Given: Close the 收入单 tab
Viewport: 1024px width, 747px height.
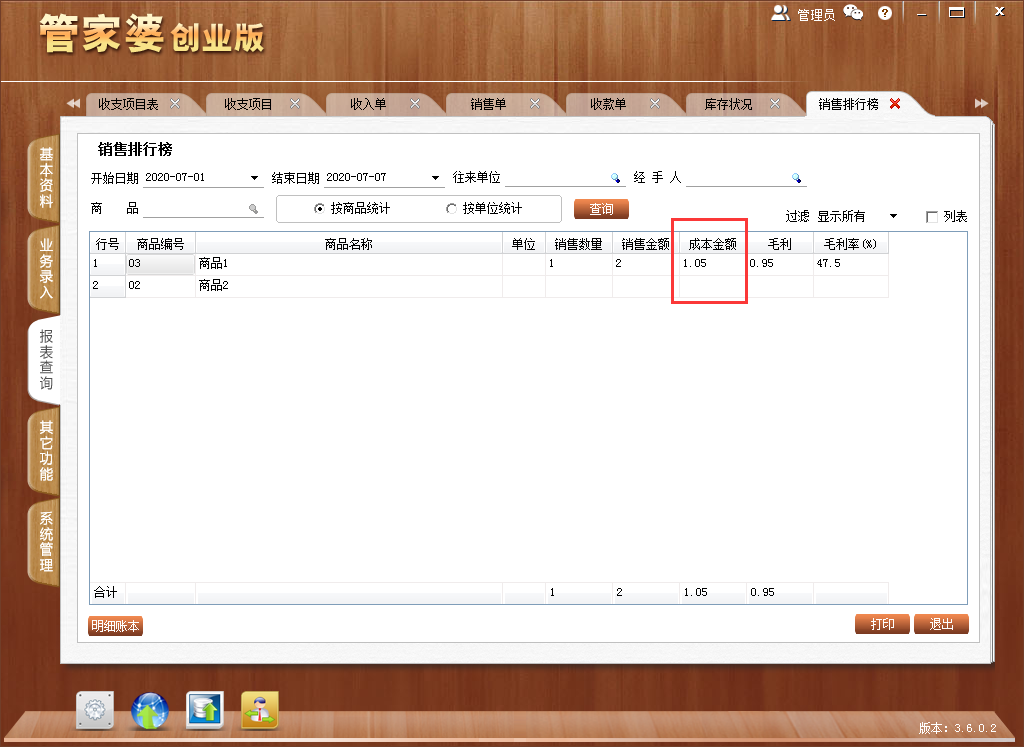Looking at the screenshot, I should (x=415, y=104).
